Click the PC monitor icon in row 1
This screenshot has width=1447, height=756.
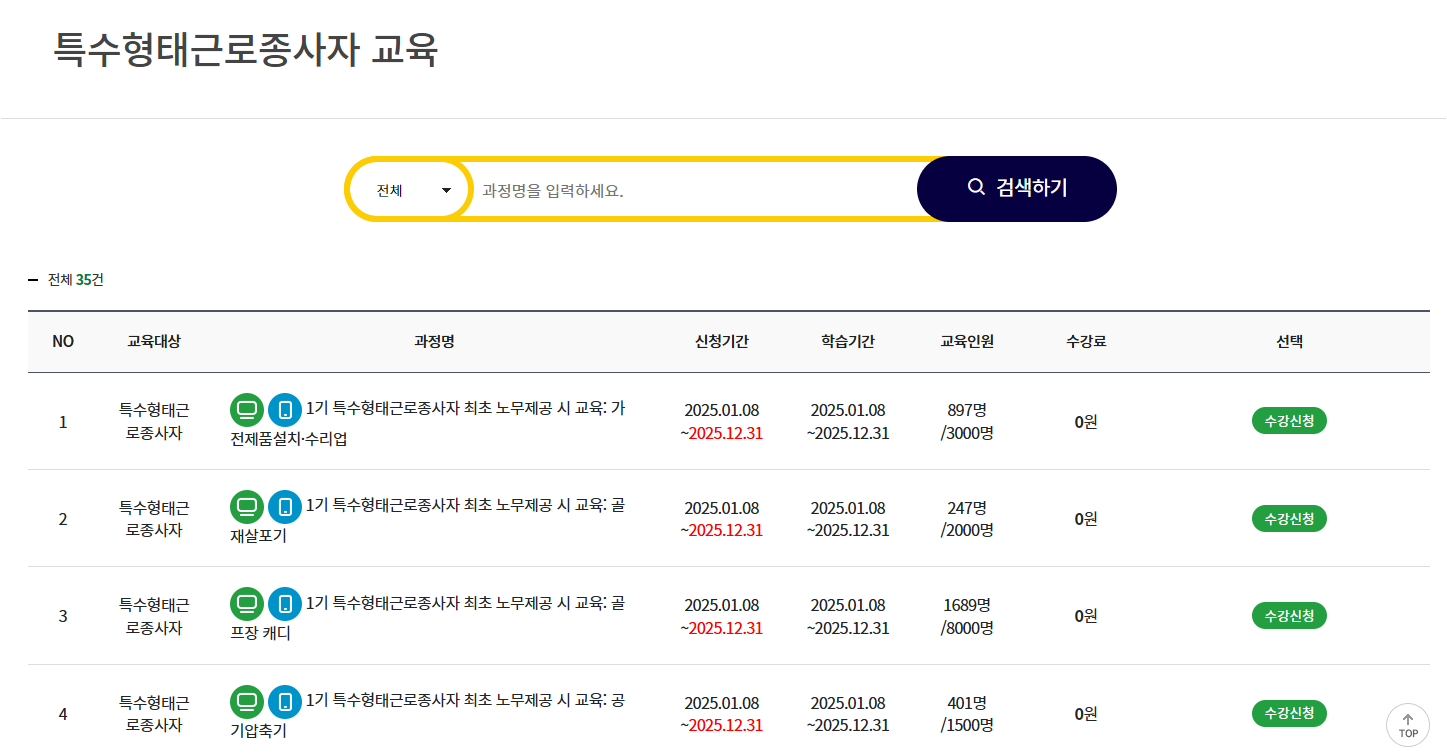click(x=247, y=409)
